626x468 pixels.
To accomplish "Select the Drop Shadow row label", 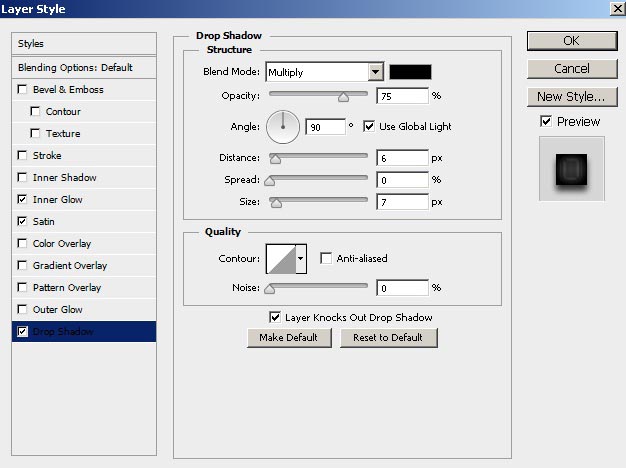I will 63,331.
